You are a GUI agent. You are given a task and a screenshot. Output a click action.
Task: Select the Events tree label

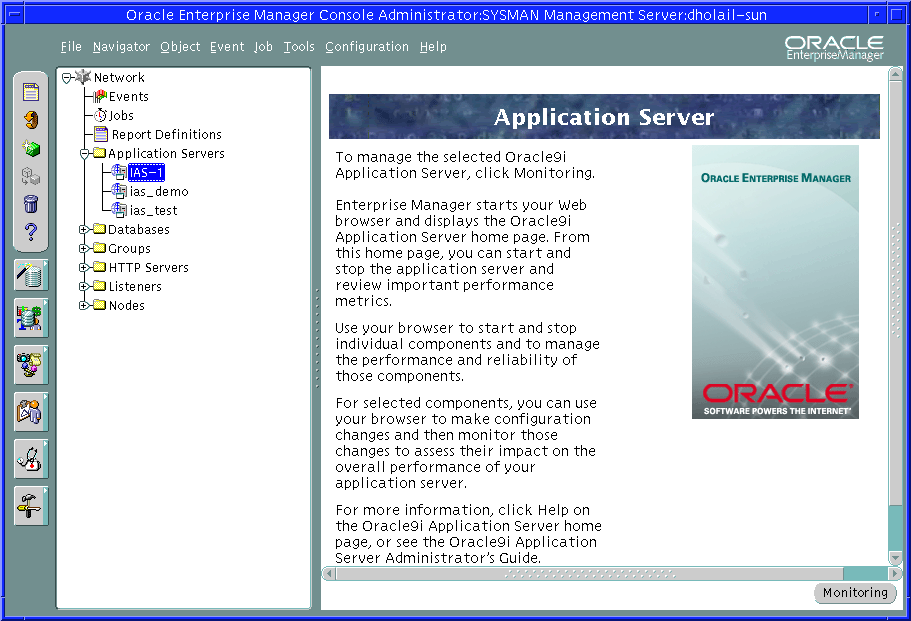click(x=128, y=96)
